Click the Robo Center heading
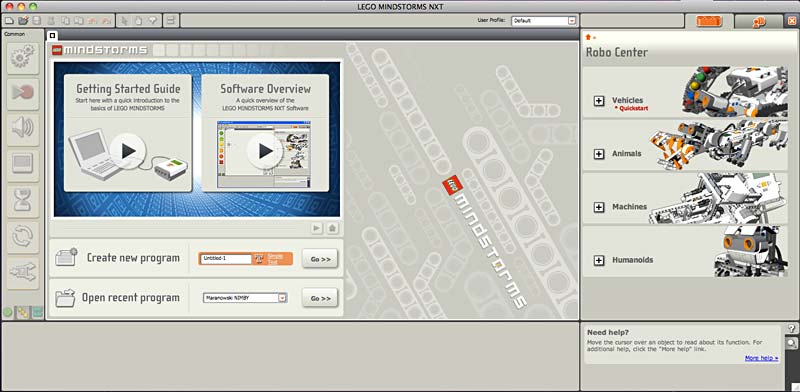 617,52
